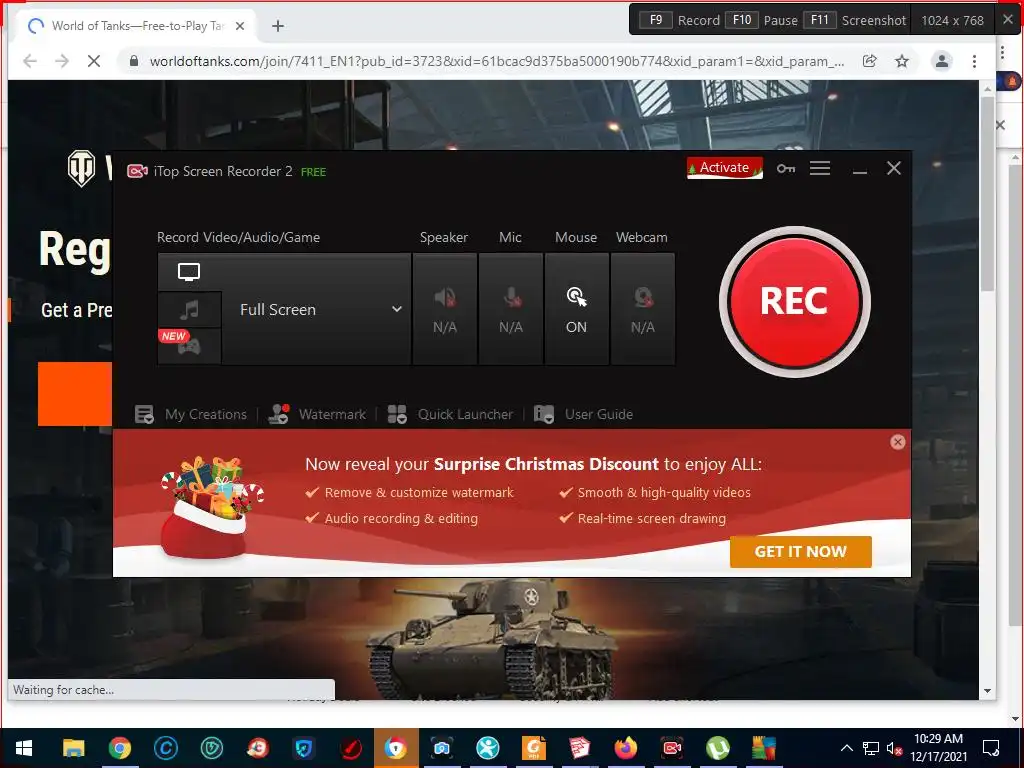Dismiss the Christmas discount banner
Viewport: 1024px width, 768px height.
click(897, 442)
